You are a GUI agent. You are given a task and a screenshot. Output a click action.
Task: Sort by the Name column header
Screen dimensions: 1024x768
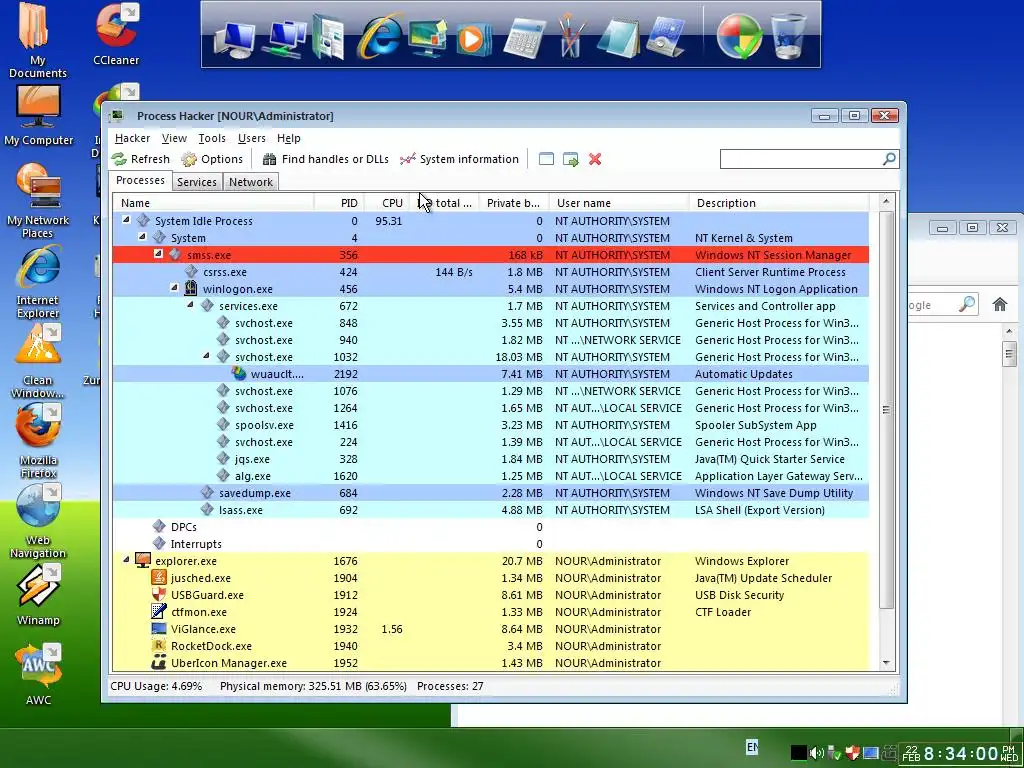[x=214, y=203]
